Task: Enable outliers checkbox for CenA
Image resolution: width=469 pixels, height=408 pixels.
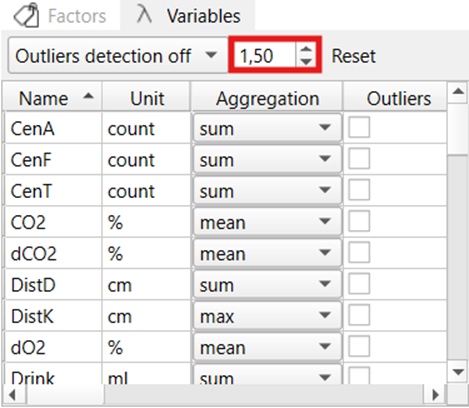Action: coord(359,127)
